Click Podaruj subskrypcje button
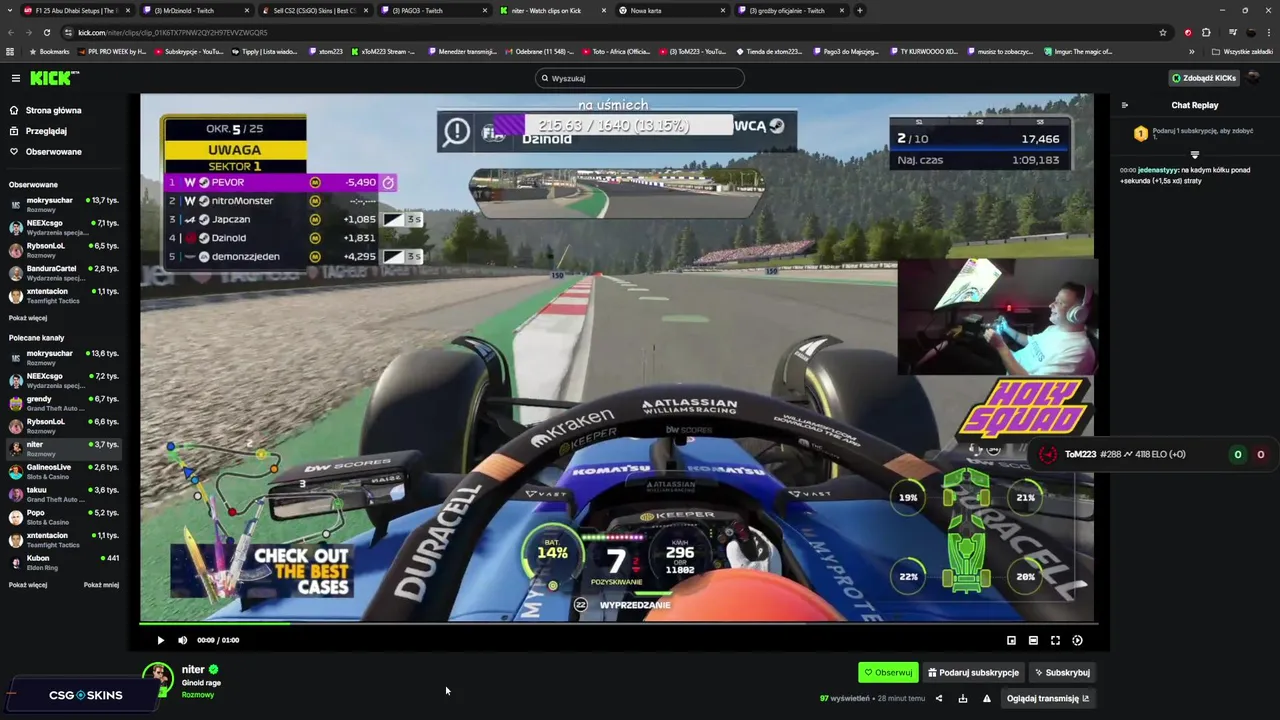The image size is (1280, 720). point(973,673)
